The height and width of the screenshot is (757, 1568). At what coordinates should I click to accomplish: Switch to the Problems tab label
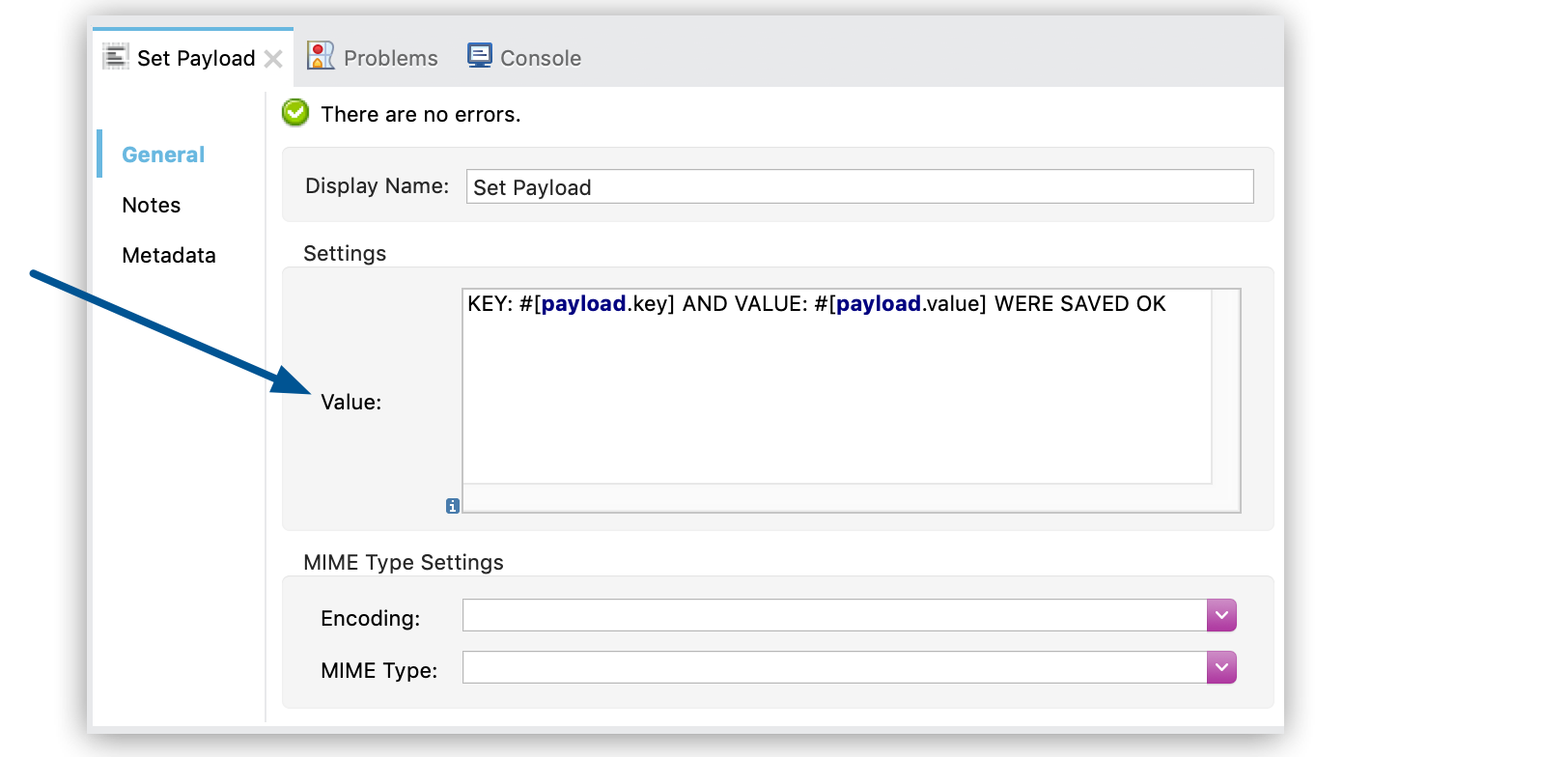point(390,58)
